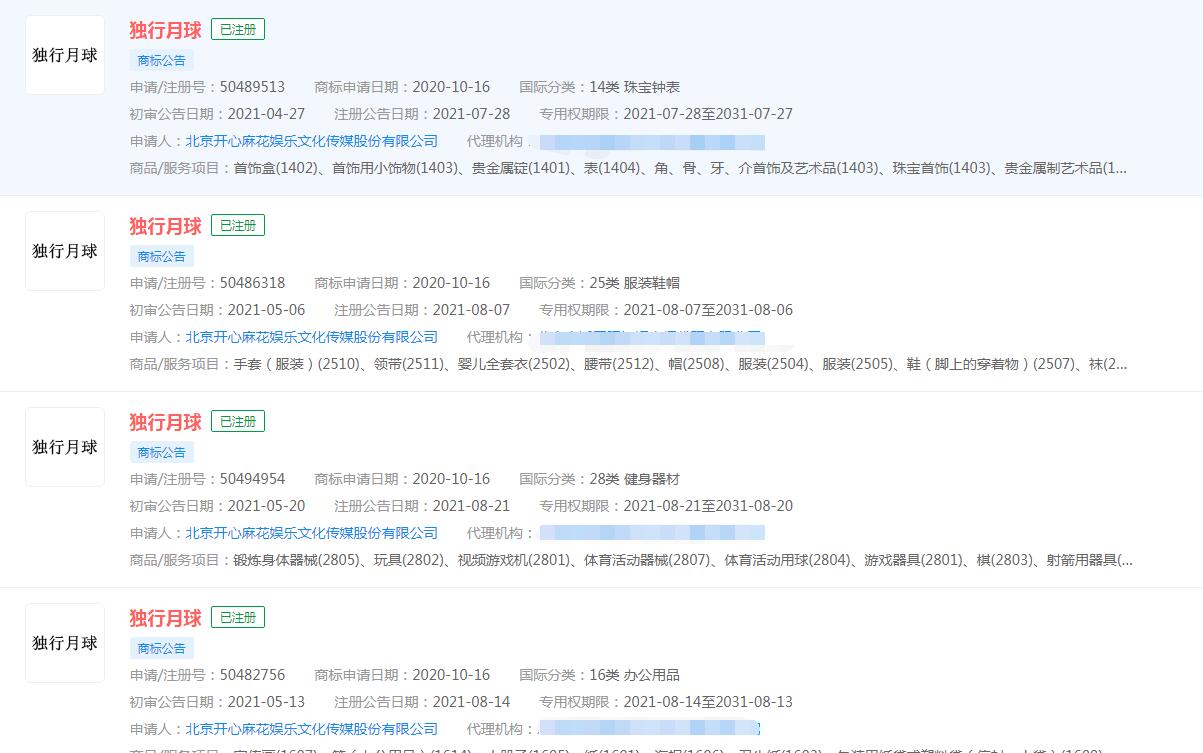Open 商标公告 tag for 16类 办公用品 entry
This screenshot has height=753, width=1203.
pyautogui.click(x=162, y=648)
